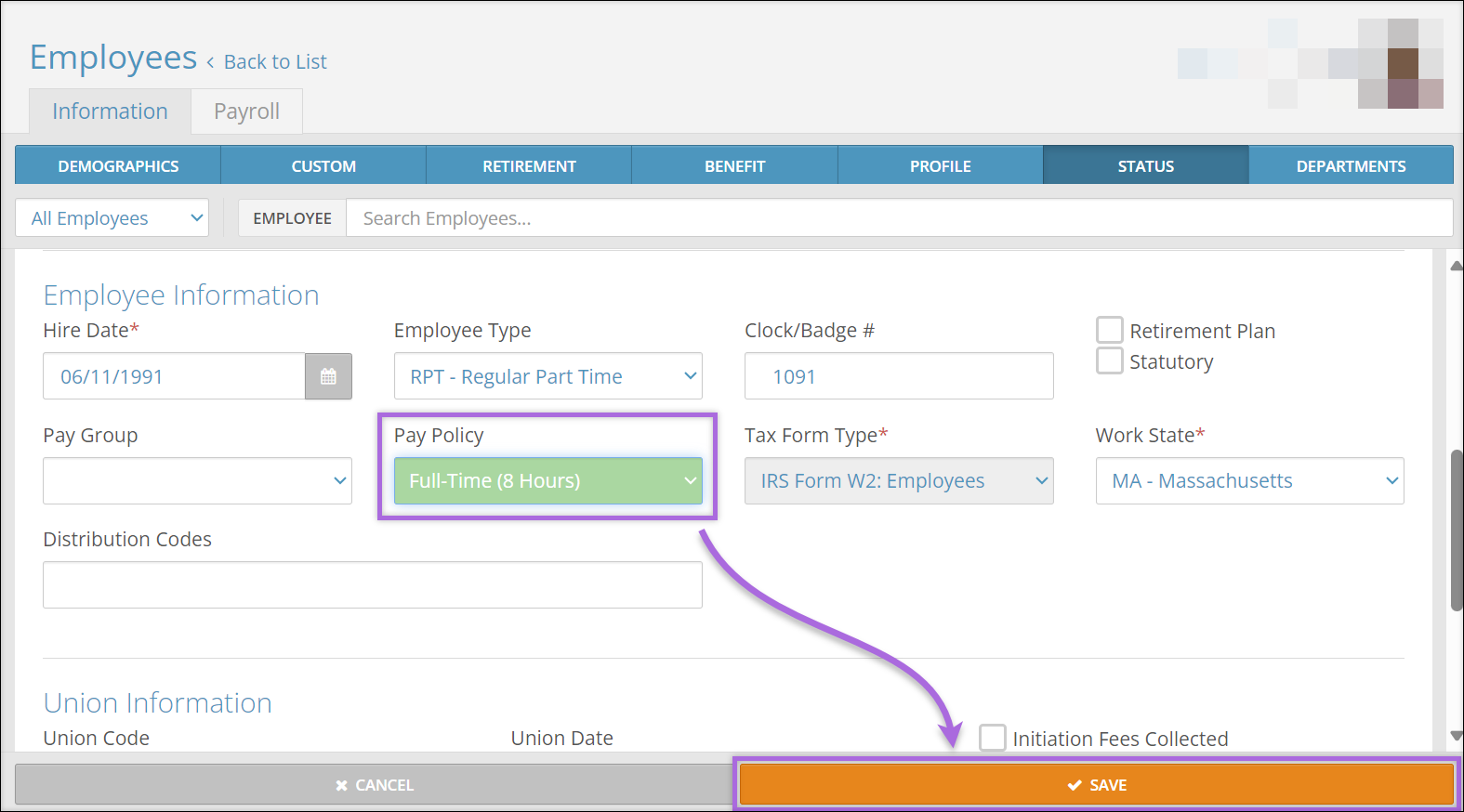1464x812 pixels.
Task: Switch to the Payroll tab
Action: 246,111
